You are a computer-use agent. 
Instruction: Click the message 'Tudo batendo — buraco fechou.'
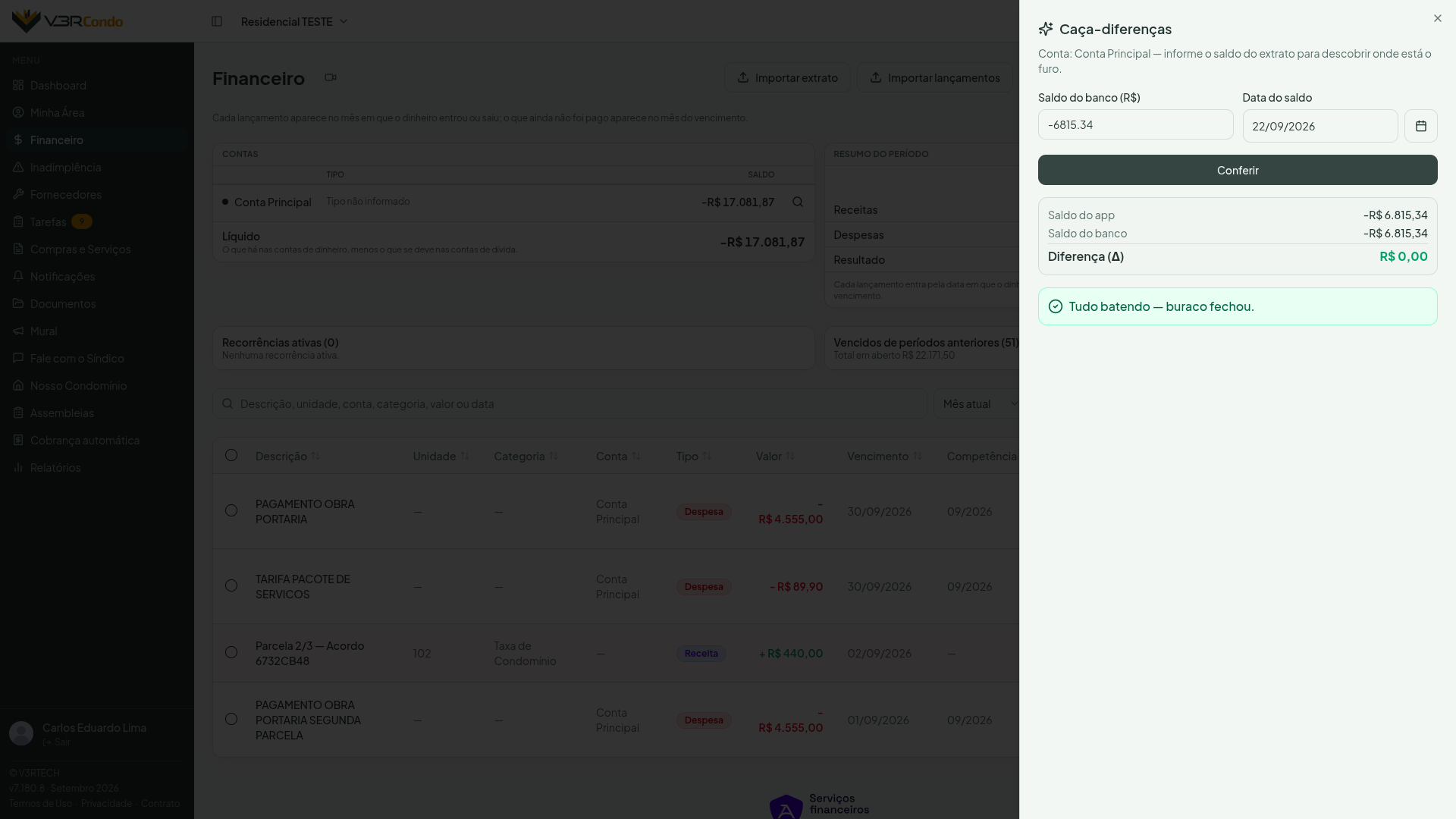[1162, 306]
